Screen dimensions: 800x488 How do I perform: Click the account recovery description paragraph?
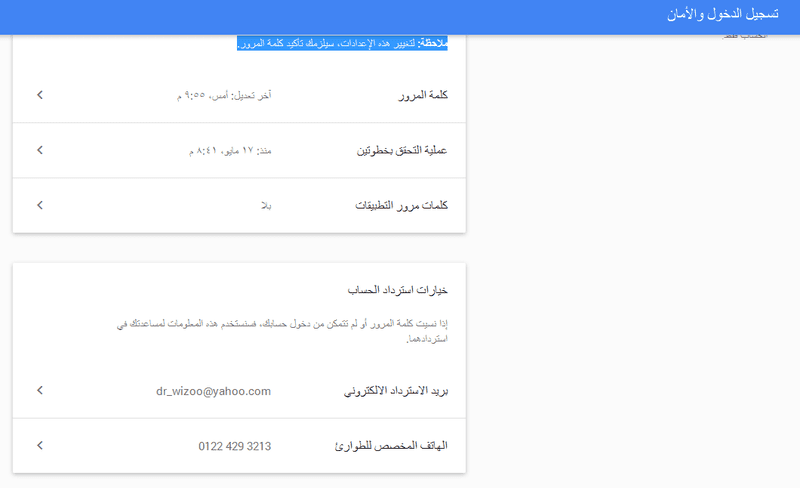282,331
